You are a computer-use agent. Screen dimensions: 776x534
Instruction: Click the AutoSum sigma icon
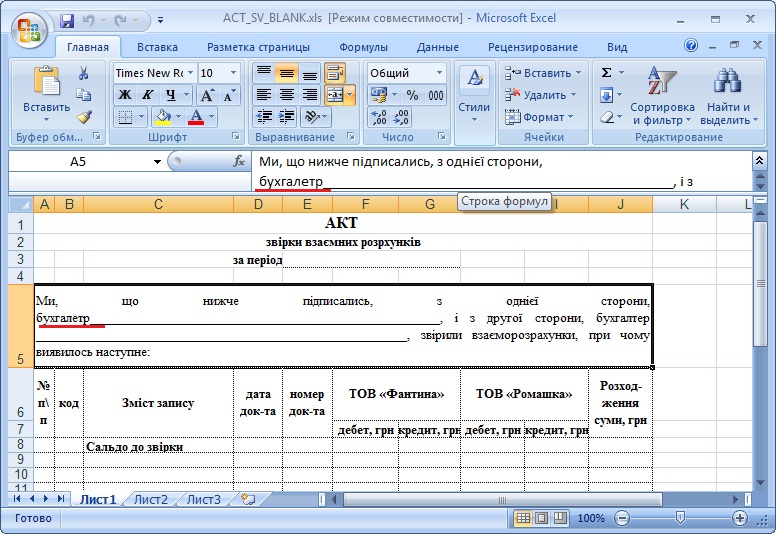(606, 73)
